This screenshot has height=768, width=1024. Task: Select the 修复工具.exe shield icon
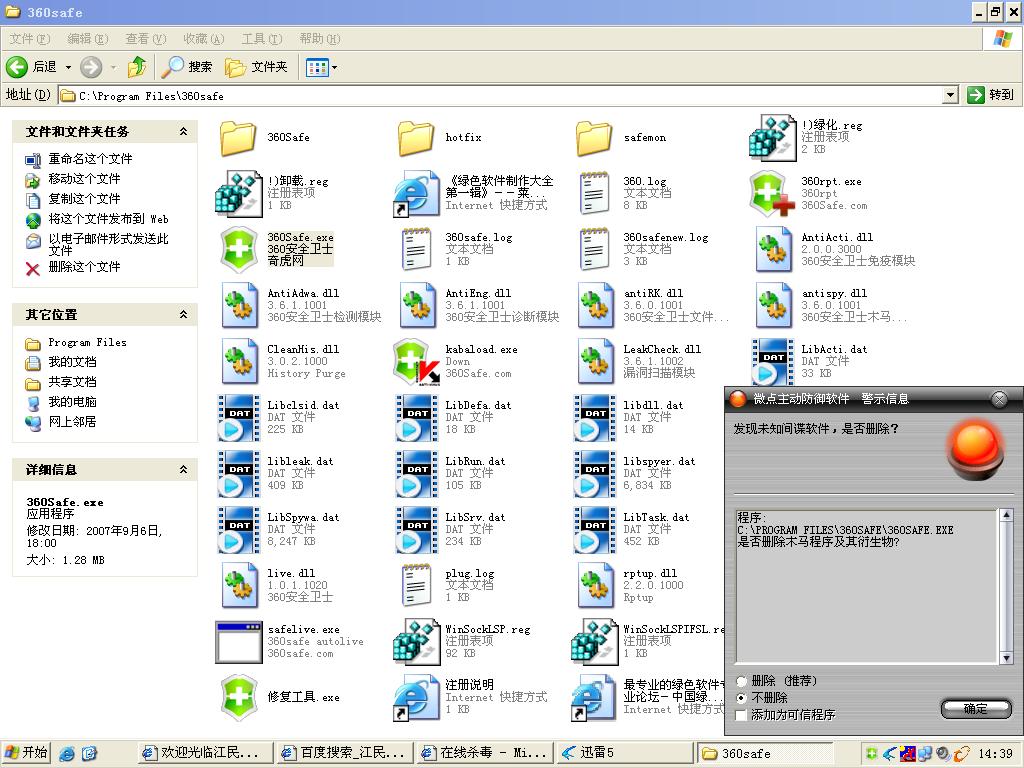[239, 697]
